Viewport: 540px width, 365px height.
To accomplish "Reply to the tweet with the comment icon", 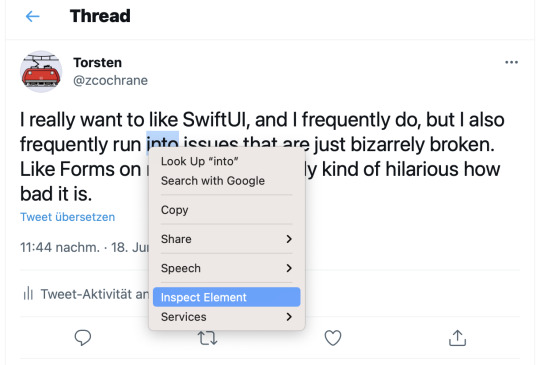I will pyautogui.click(x=83, y=337).
